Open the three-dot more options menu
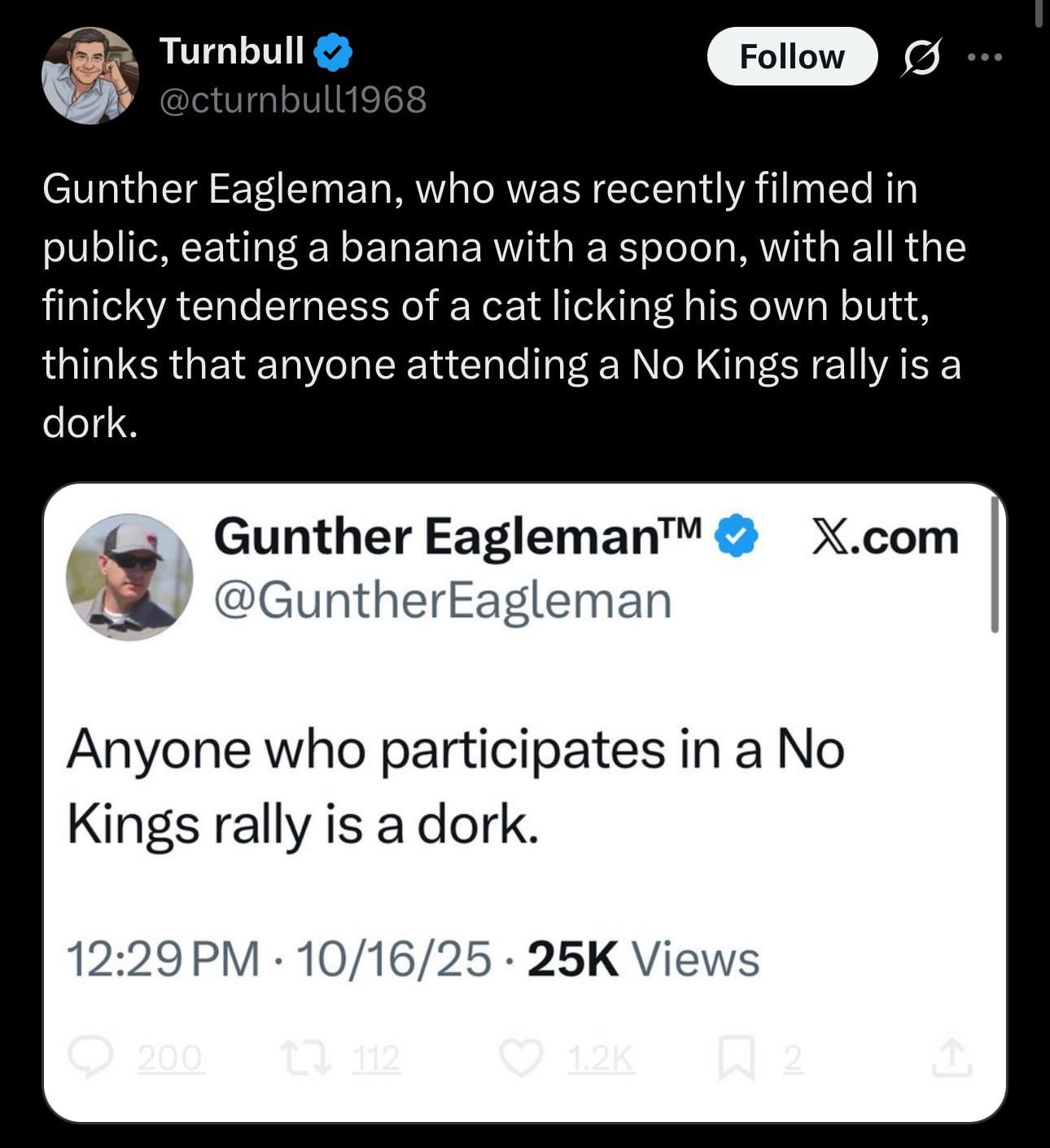The width and height of the screenshot is (1050, 1148). (986, 57)
